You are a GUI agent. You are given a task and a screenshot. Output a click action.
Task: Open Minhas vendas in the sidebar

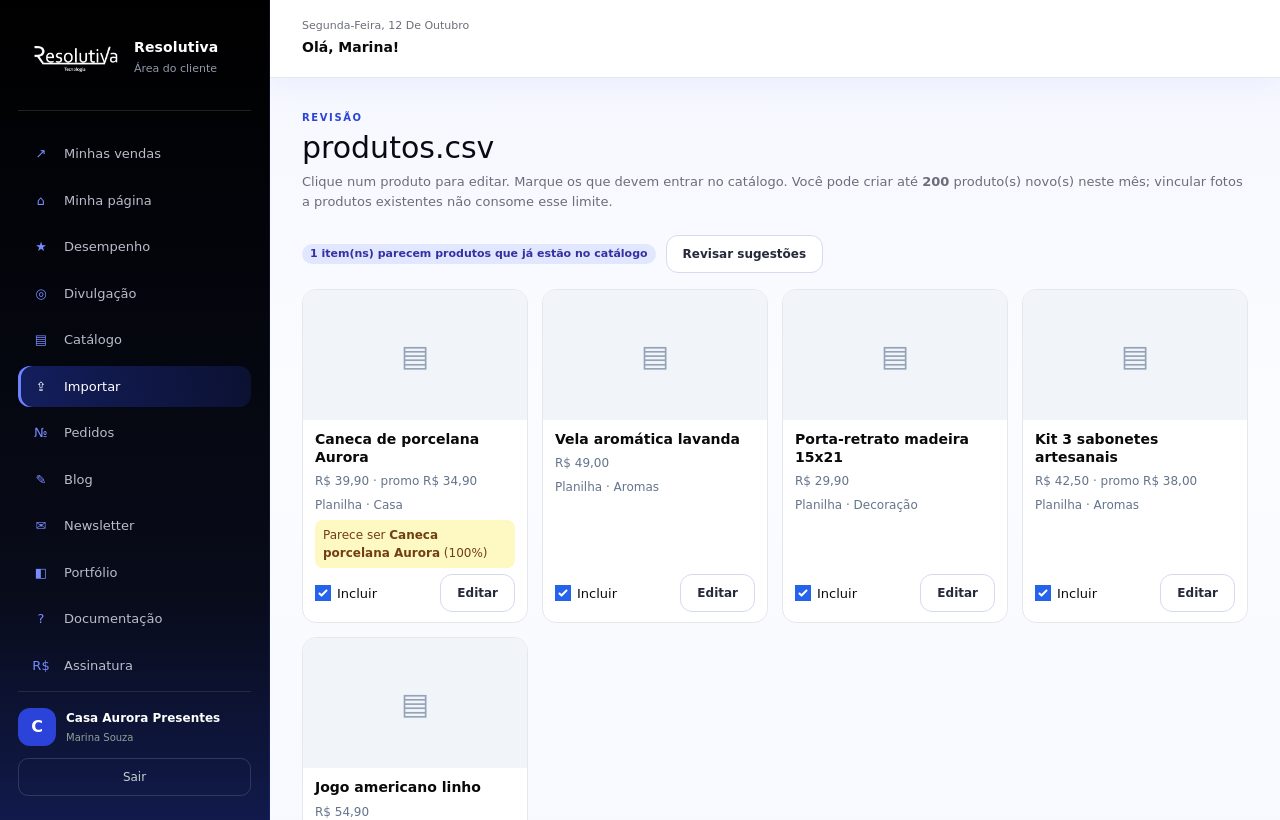(x=134, y=154)
